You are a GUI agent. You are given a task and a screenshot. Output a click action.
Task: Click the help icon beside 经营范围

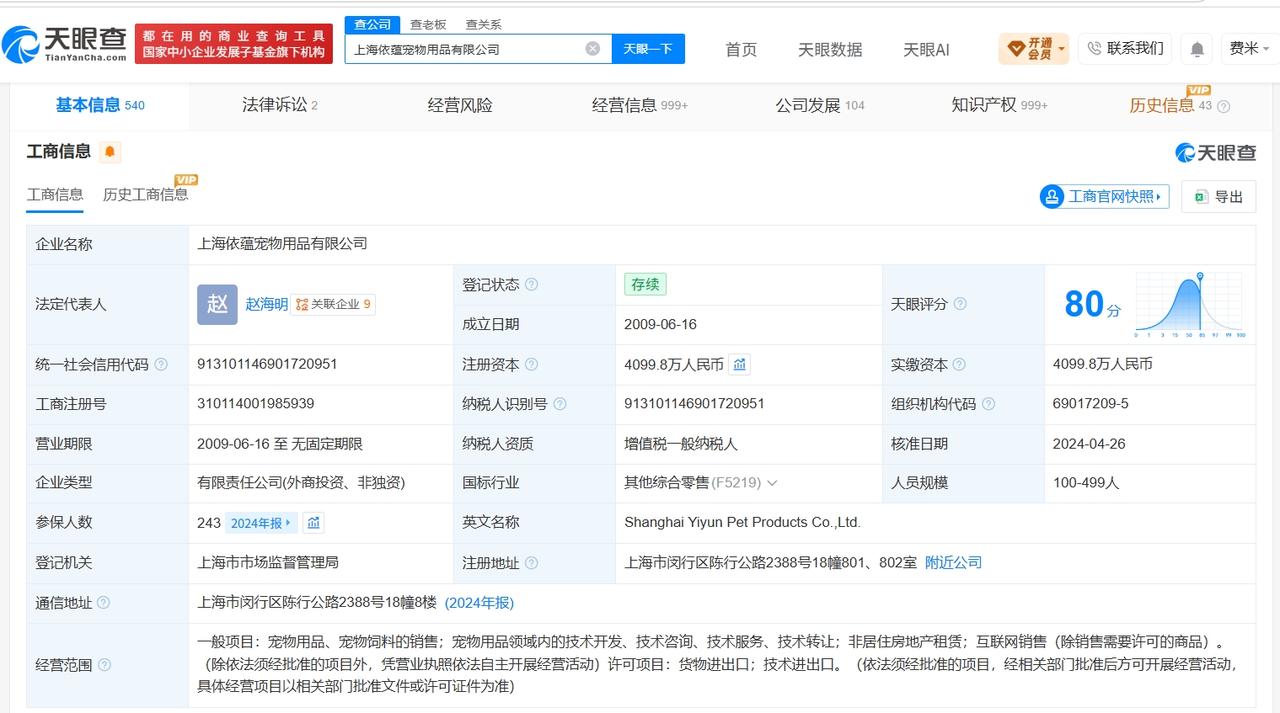tap(104, 665)
